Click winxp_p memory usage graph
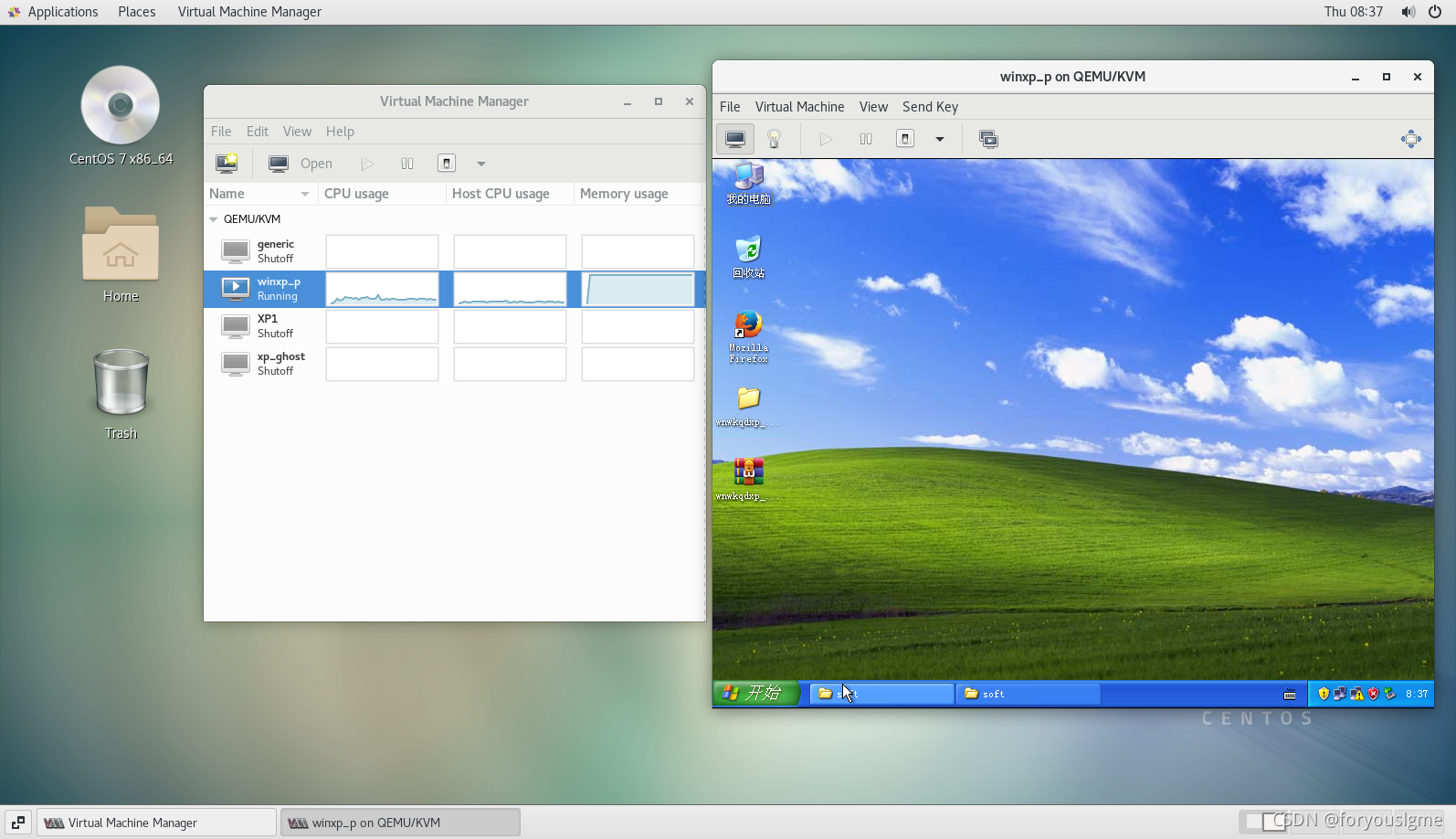Viewport: 1456px width, 839px height. pos(638,289)
